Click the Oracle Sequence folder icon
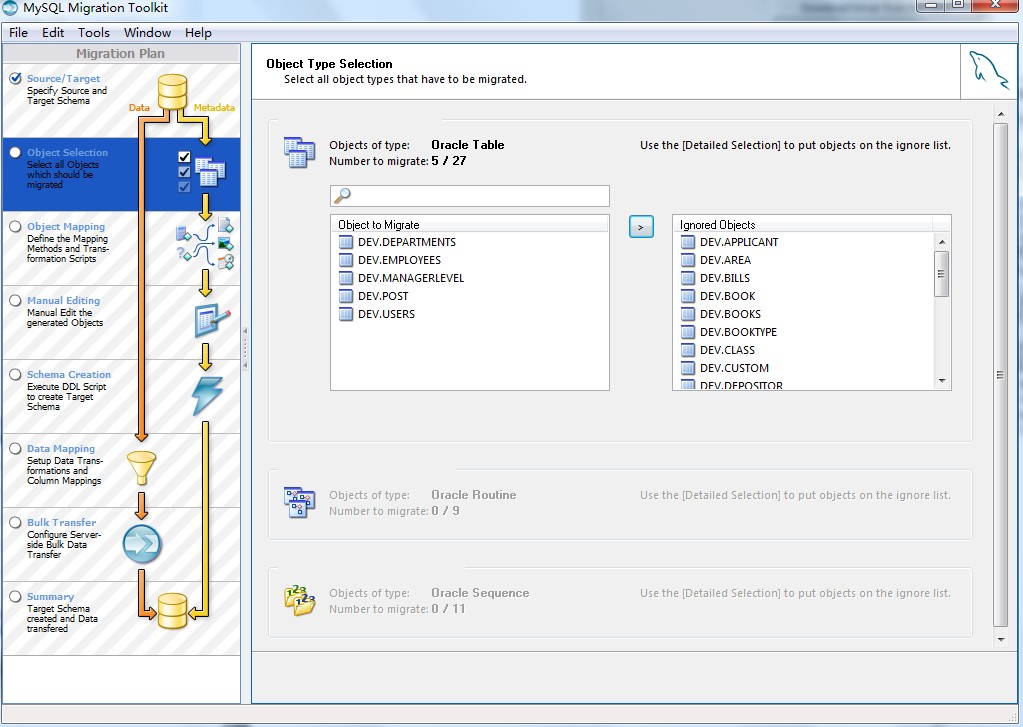 (299, 600)
